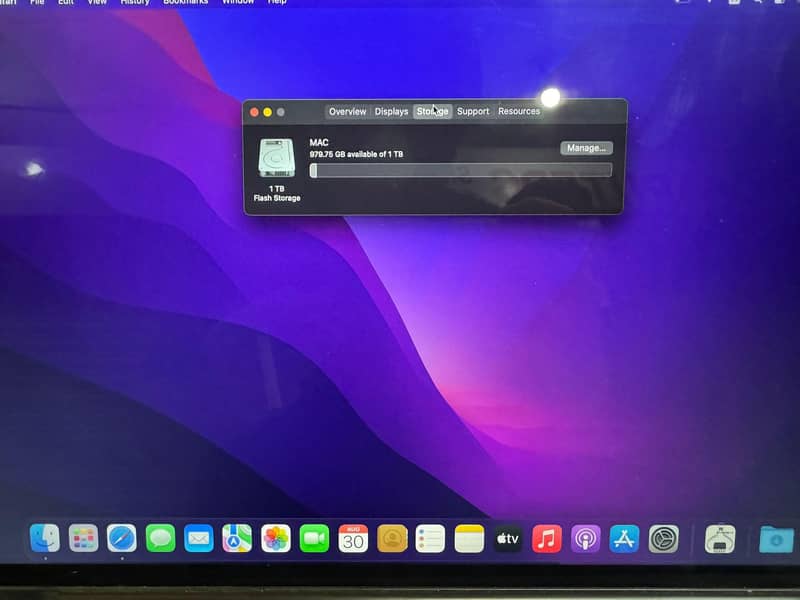Open the Mail app in Dock
The height and width of the screenshot is (600, 800).
click(x=198, y=538)
